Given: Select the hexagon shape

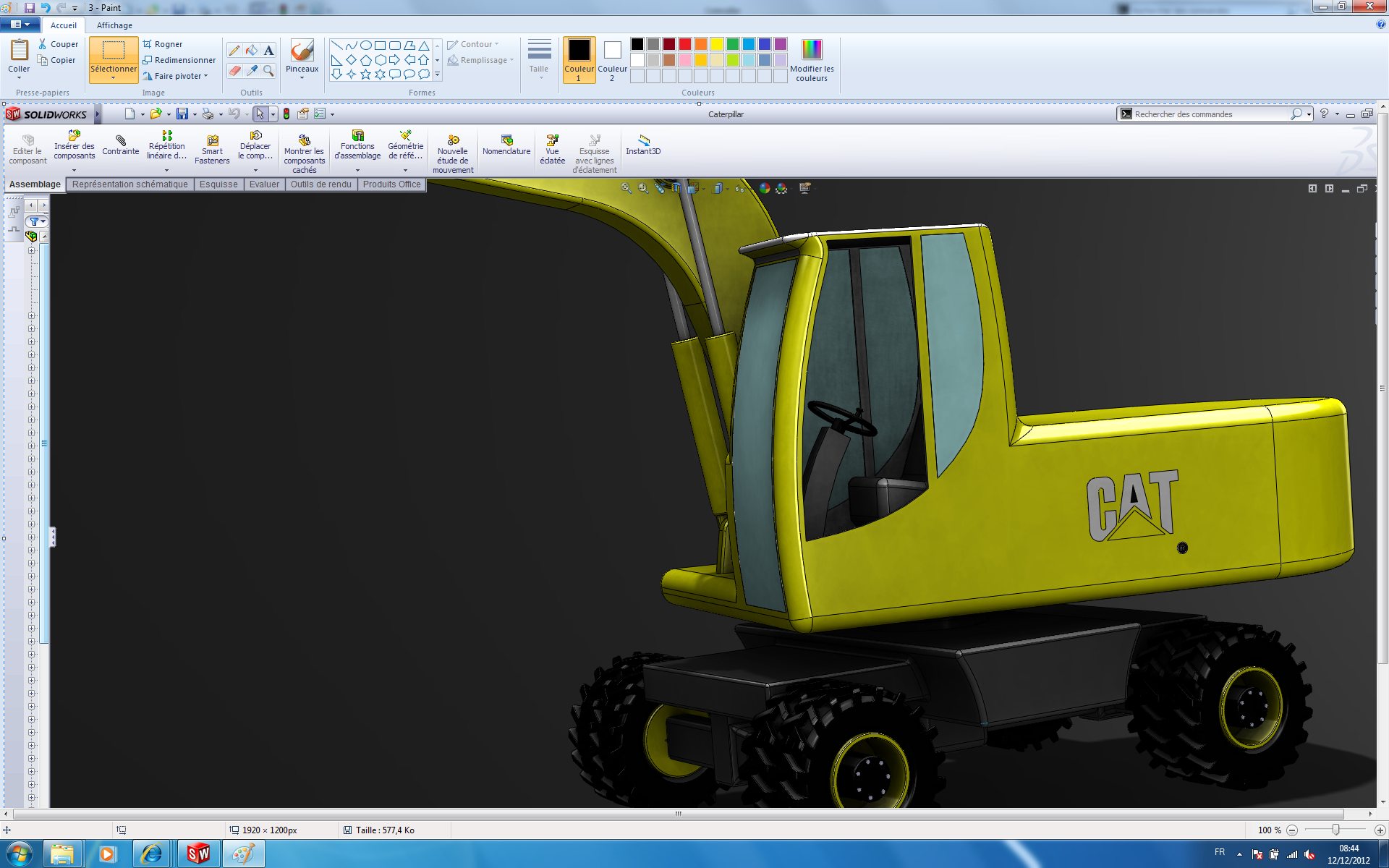Looking at the screenshot, I should pyautogui.click(x=381, y=59).
